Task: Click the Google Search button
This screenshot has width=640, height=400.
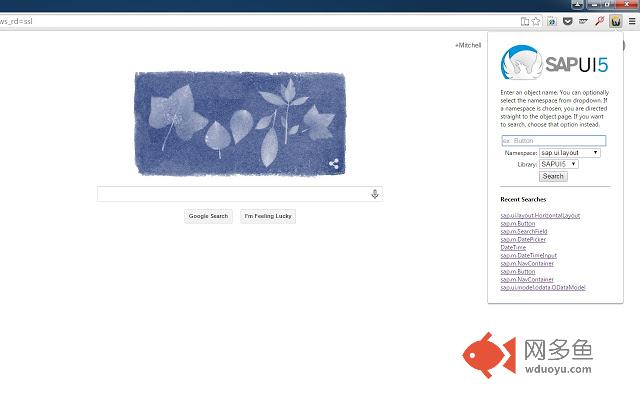Action: pyautogui.click(x=208, y=216)
